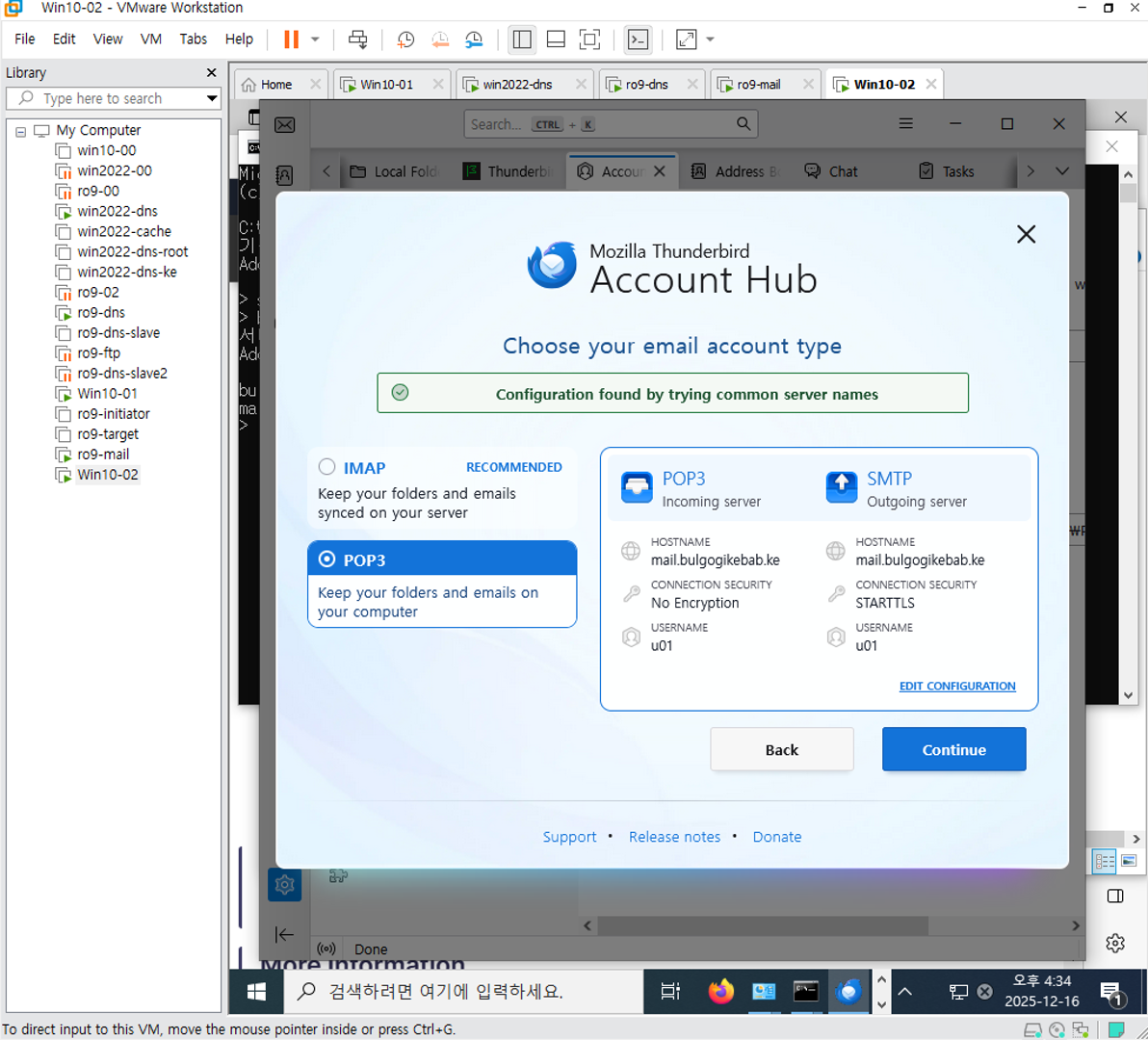1148x1040 pixels.
Task: Close the Account tab in Thunderbird
Action: (x=659, y=171)
